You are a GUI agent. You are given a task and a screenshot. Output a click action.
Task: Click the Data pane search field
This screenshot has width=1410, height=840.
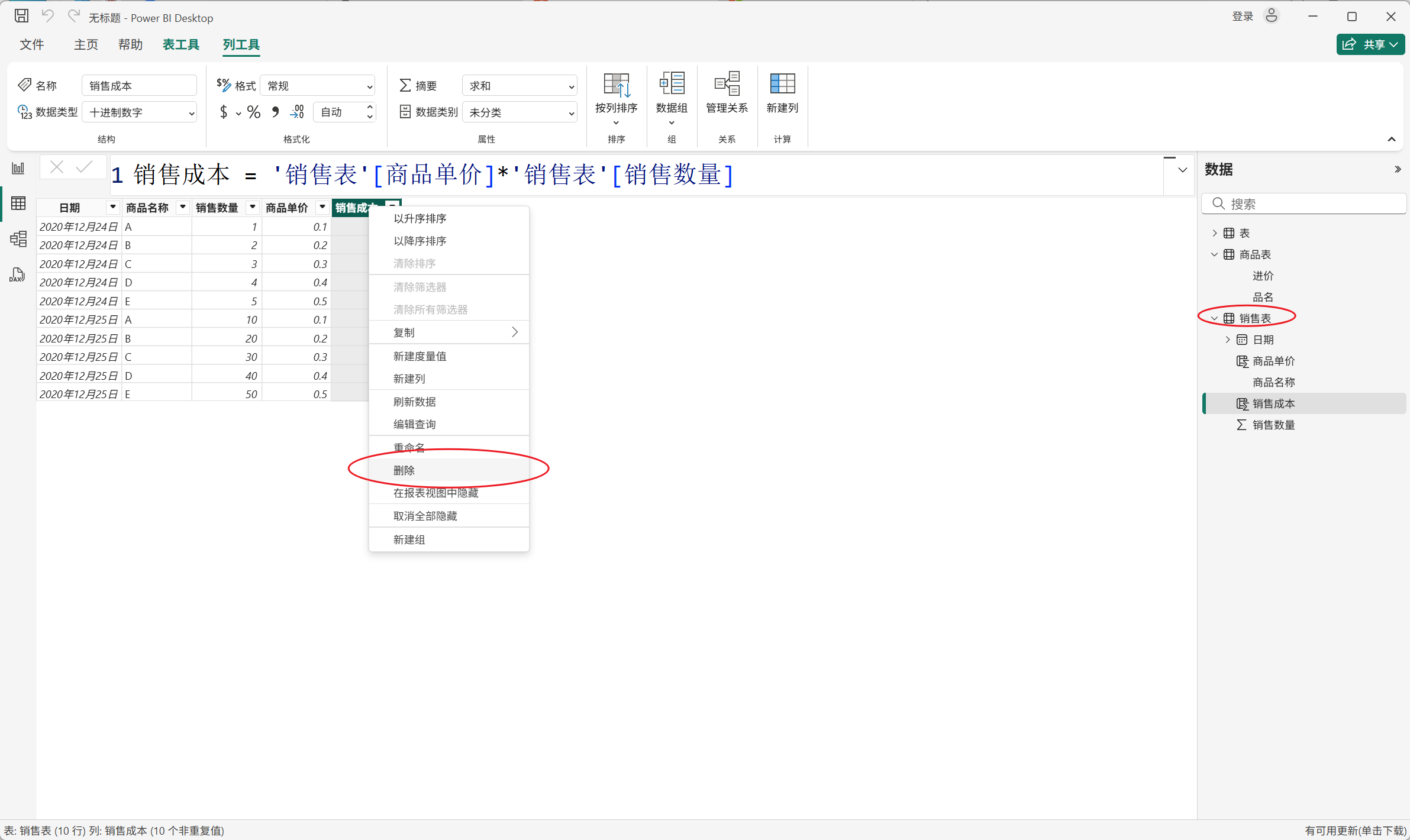pyautogui.click(x=1308, y=204)
